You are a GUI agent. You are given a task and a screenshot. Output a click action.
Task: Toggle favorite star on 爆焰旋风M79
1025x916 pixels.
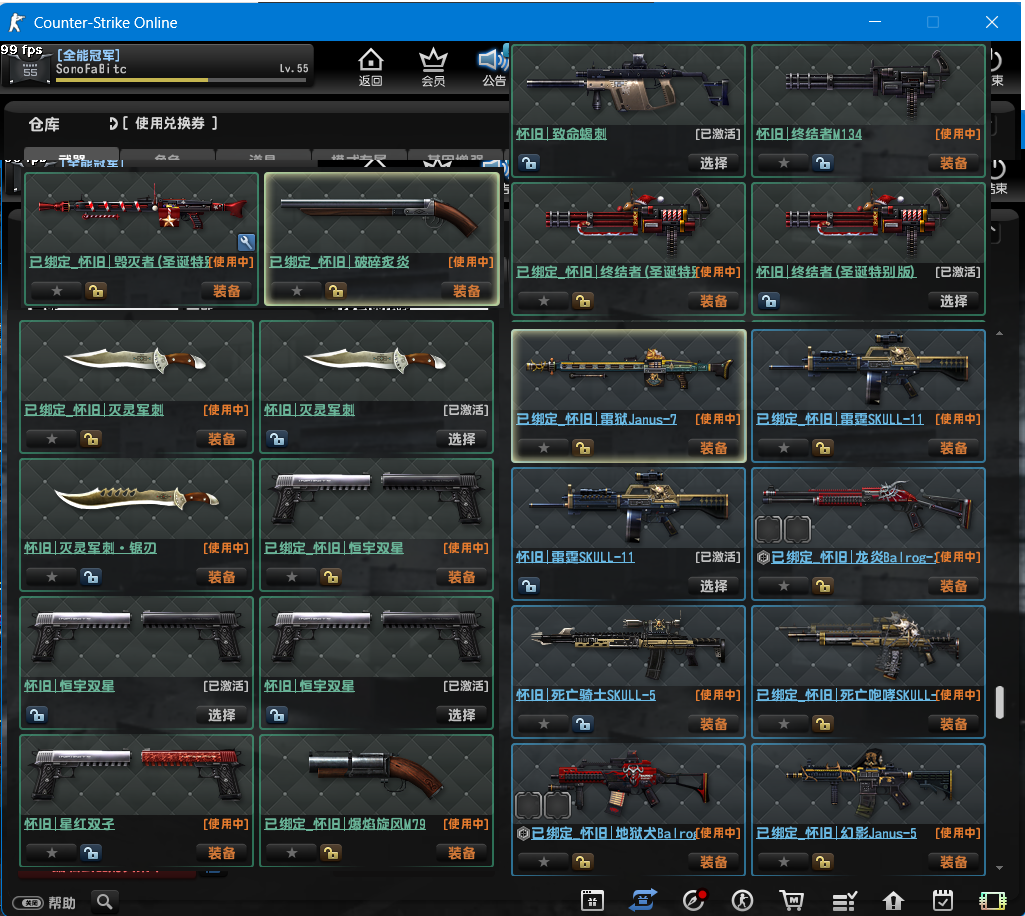pyautogui.click(x=292, y=853)
